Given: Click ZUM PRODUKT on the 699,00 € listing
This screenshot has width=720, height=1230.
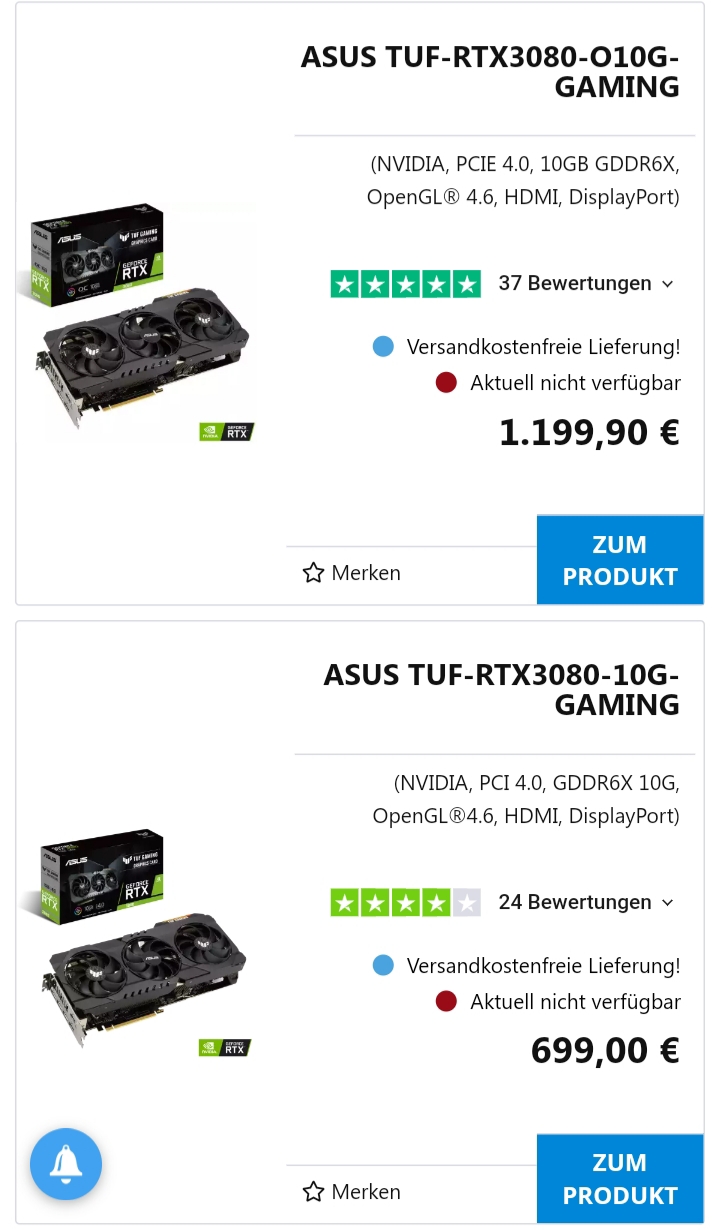Looking at the screenshot, I should point(620,1178).
